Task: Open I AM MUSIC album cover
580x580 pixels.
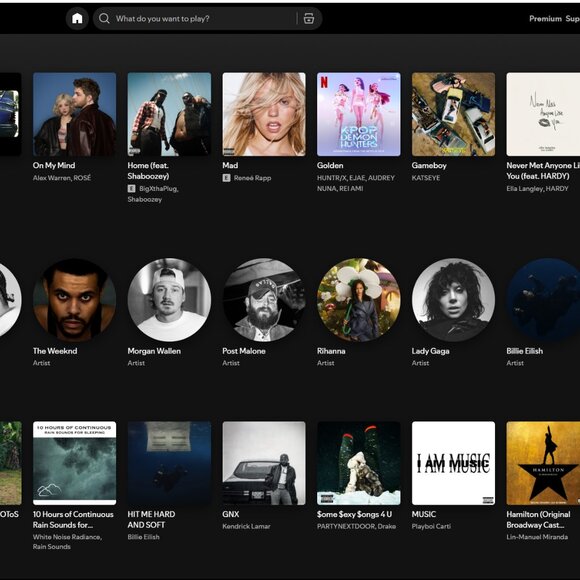Action: [x=453, y=463]
